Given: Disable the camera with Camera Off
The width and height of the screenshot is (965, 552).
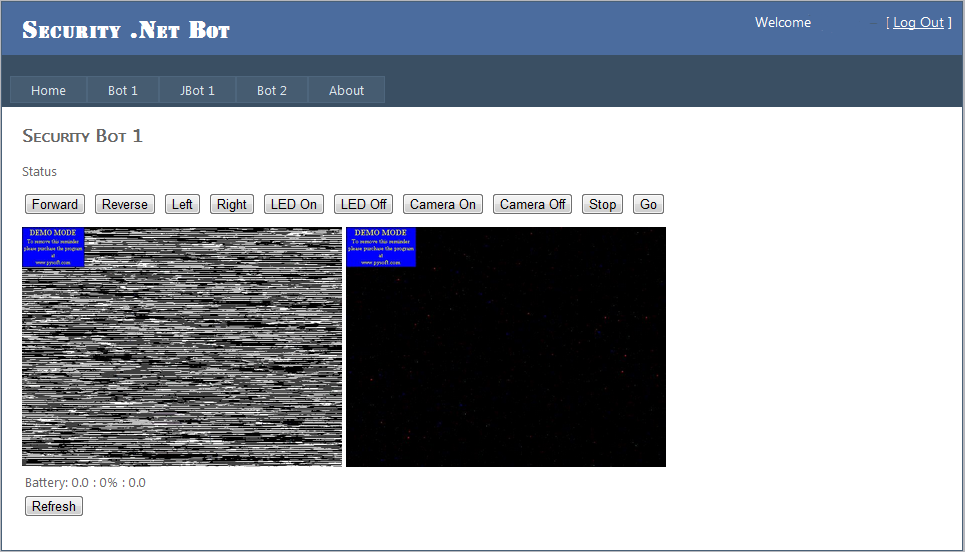Looking at the screenshot, I should [532, 205].
